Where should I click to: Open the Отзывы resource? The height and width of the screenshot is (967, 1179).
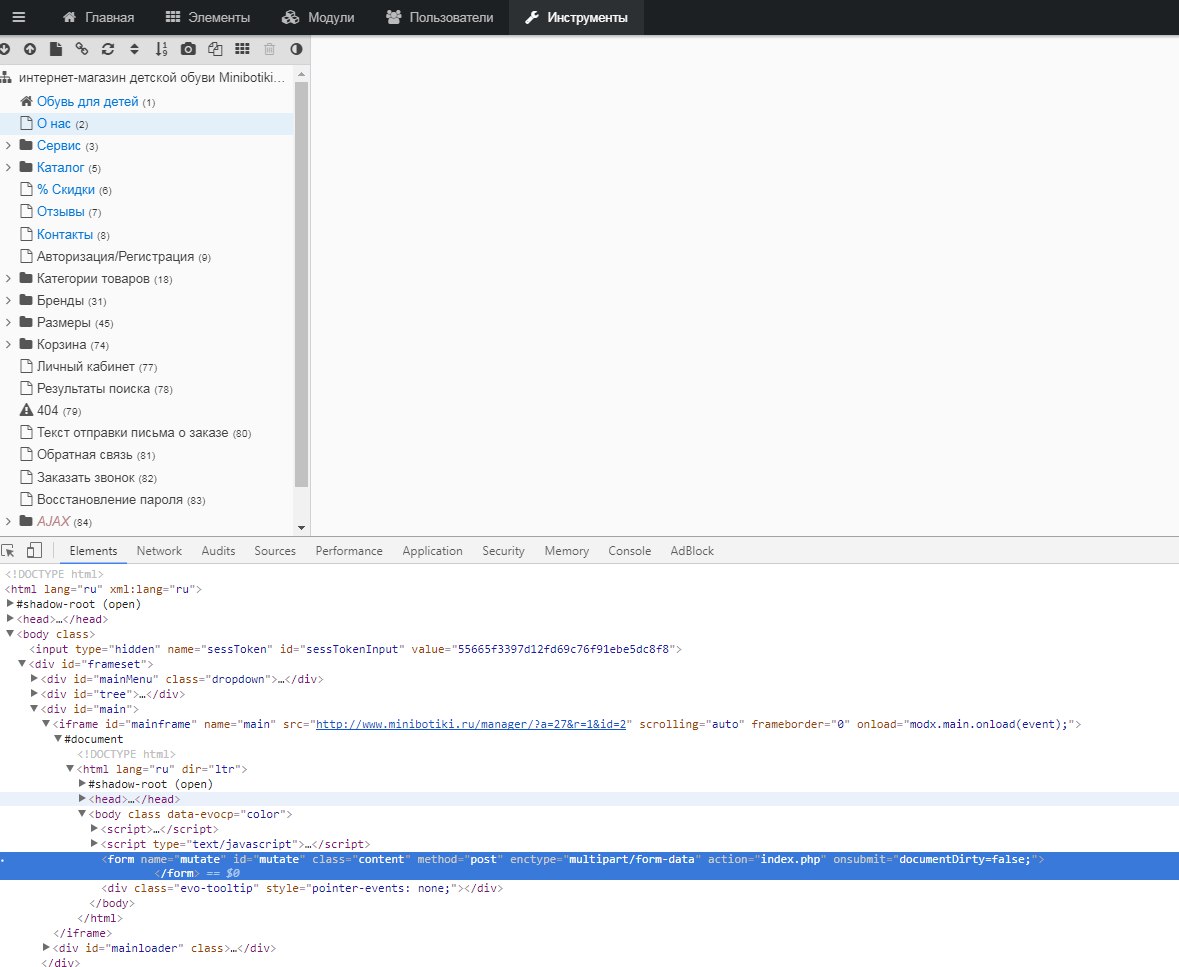click(x=60, y=211)
